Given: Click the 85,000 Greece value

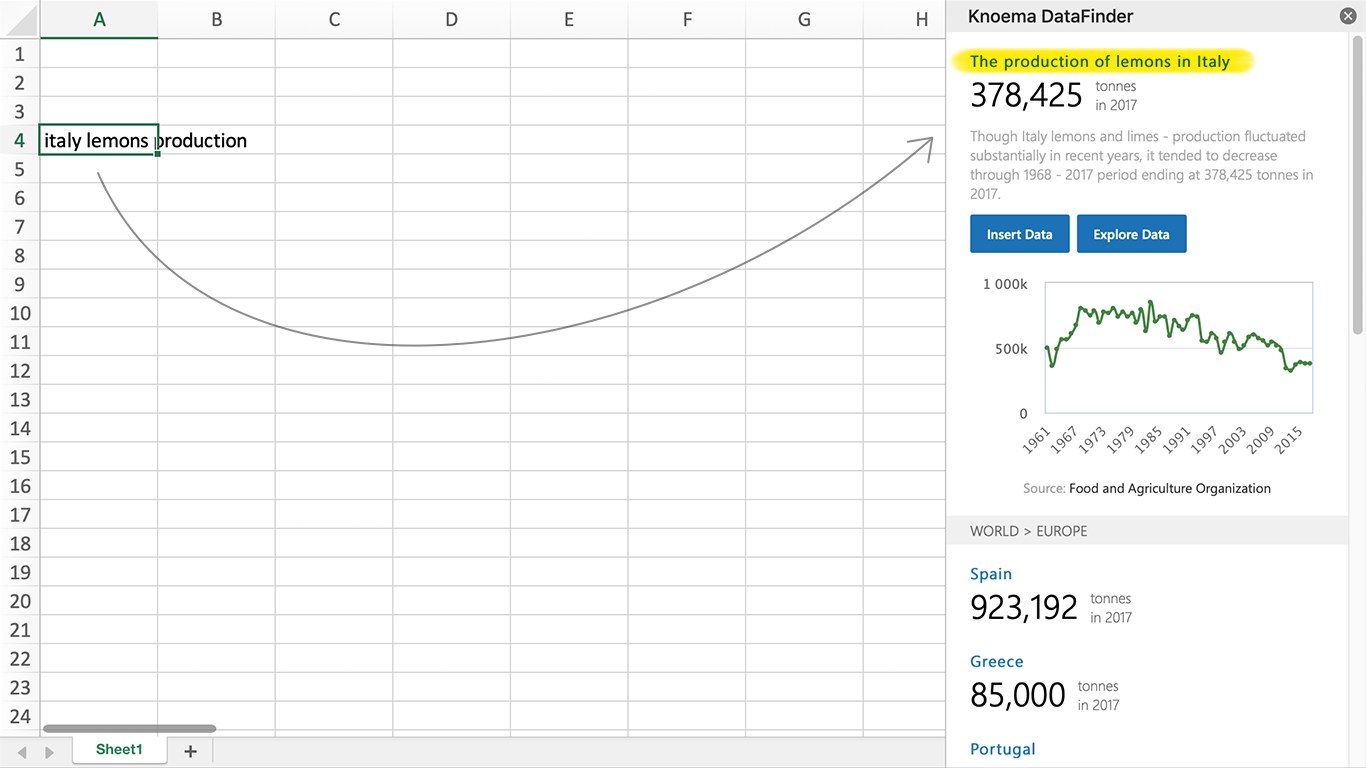Looking at the screenshot, I should point(1018,695).
